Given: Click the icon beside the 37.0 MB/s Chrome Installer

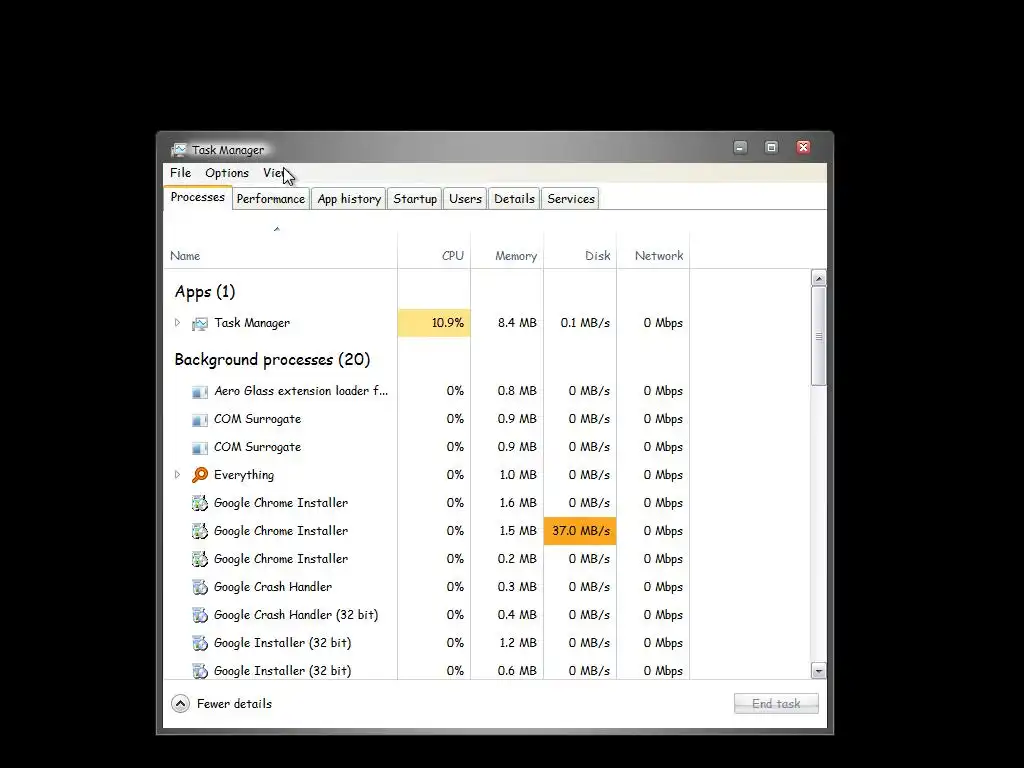Looking at the screenshot, I should [x=199, y=531].
